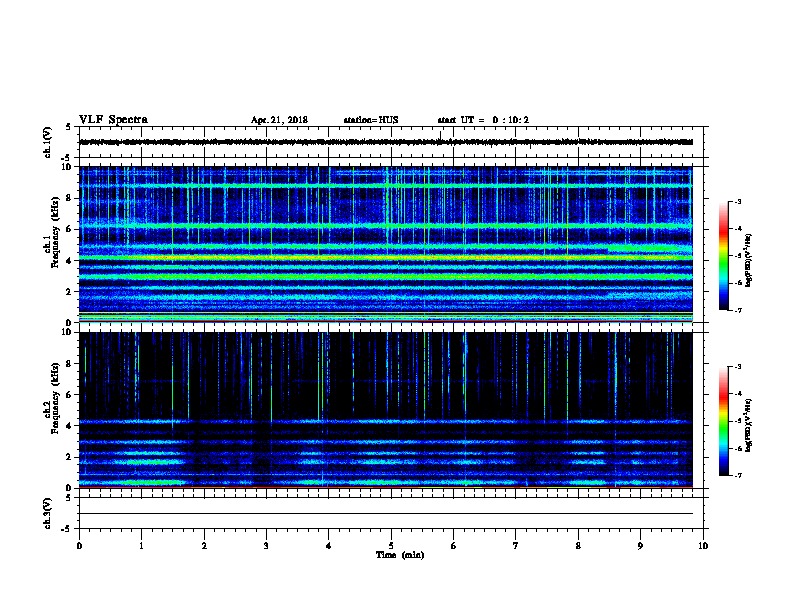Viewport: 792px width, 612px height.
Task: Select the "-4" tick on ch.2 colorbar
Action: [738, 394]
